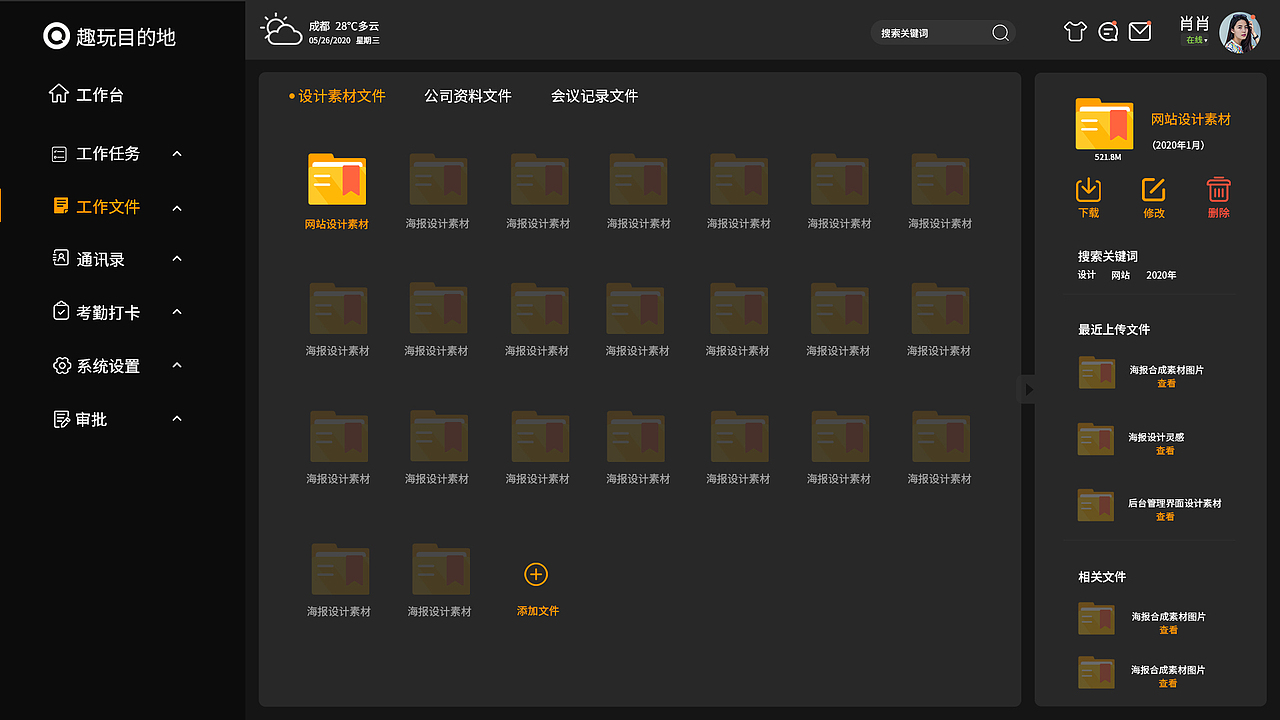The image size is (1280, 720).
Task: Click folder icon beside 后台管理界面设计素材
Action: click(1096, 505)
